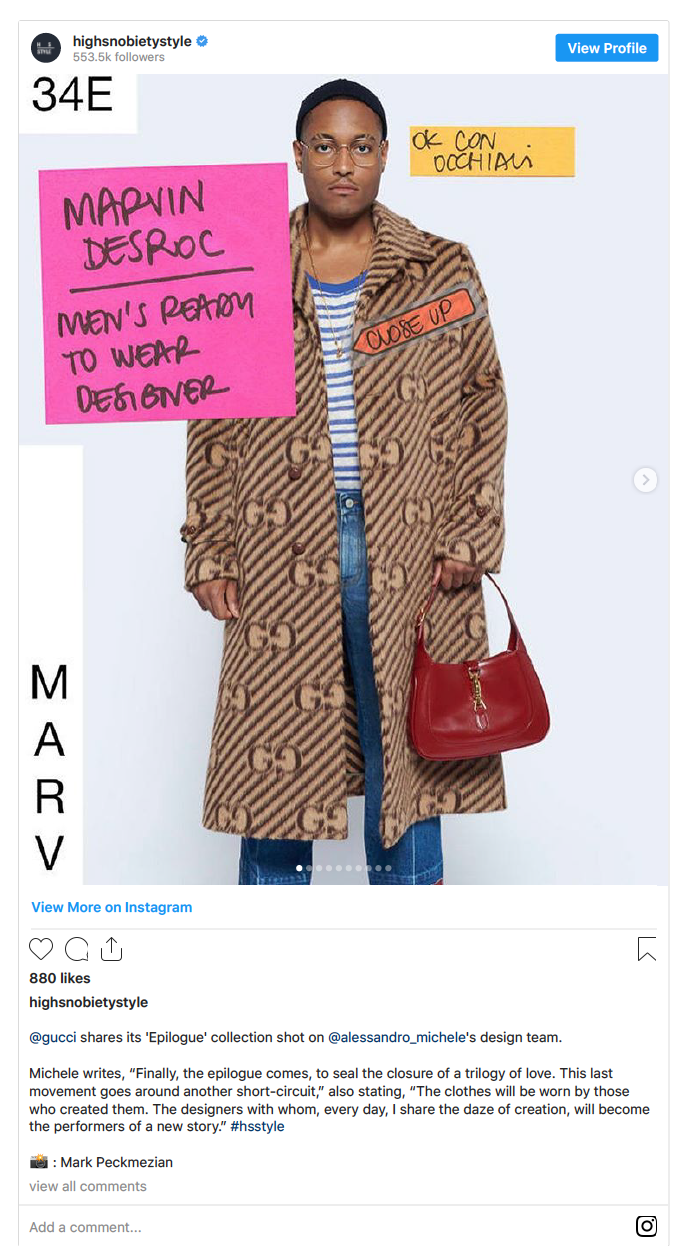Open the View More on Instagram link
Screen dimensions: 681x1246
point(111,907)
